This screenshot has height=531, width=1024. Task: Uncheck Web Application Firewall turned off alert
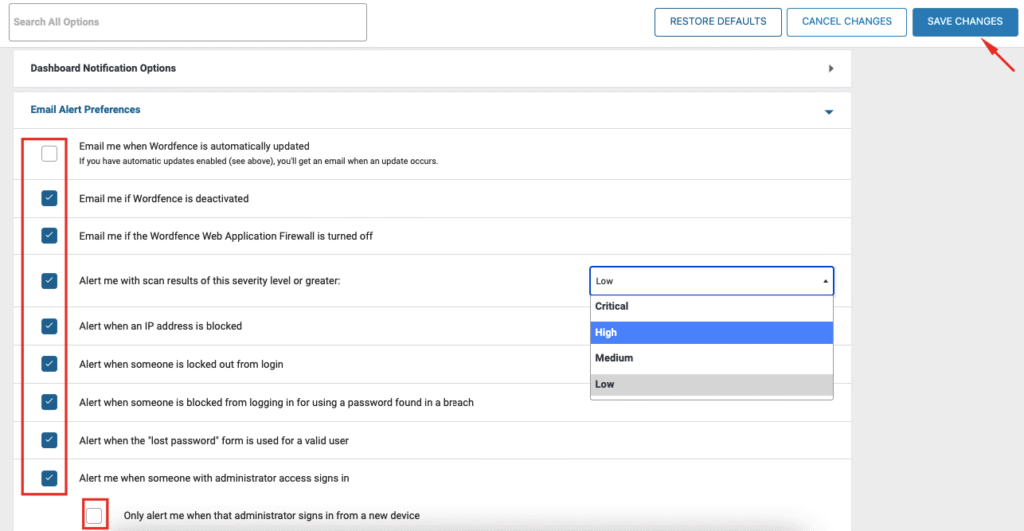(49, 235)
